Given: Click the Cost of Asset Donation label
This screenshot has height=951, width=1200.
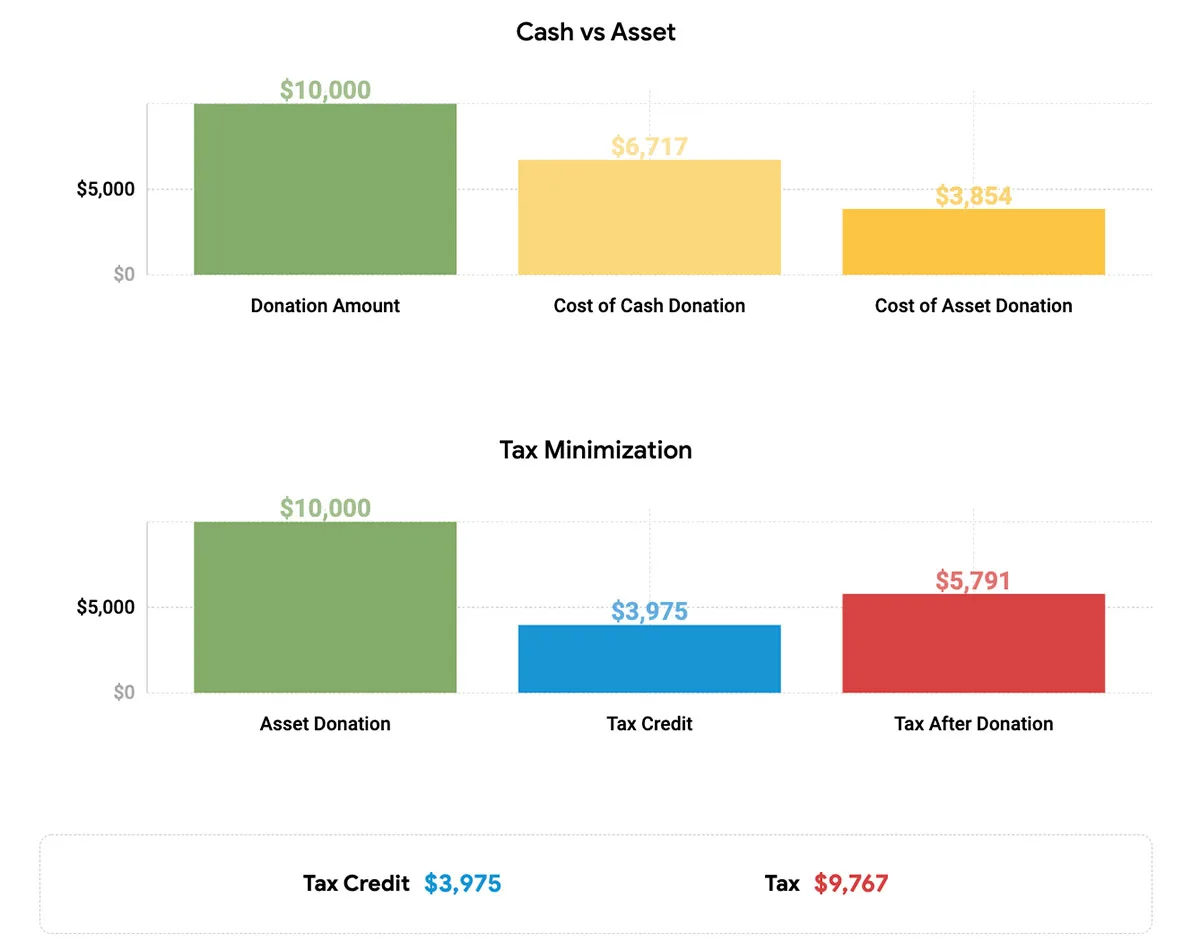Looking at the screenshot, I should point(973,306).
